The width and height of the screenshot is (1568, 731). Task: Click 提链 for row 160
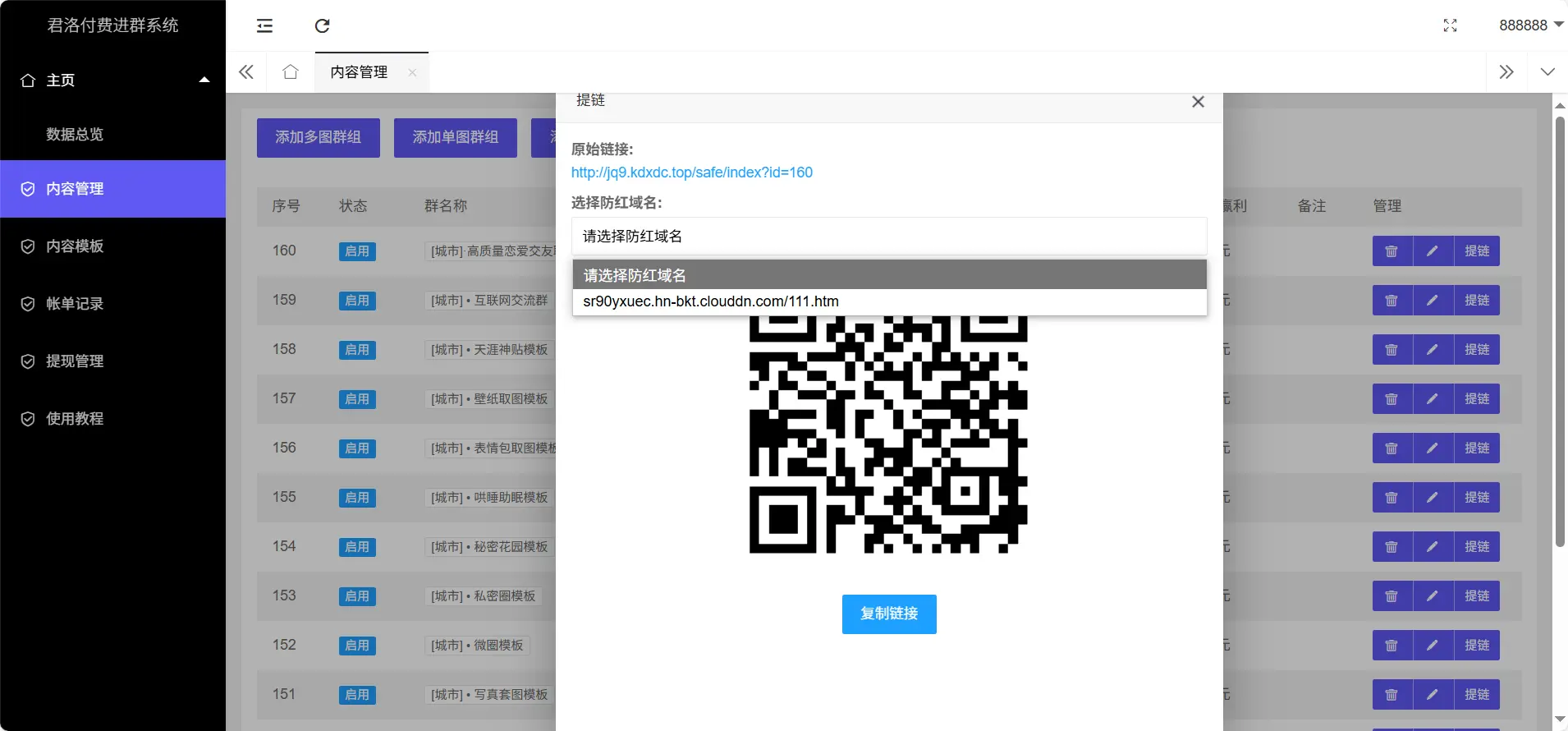tap(1477, 251)
